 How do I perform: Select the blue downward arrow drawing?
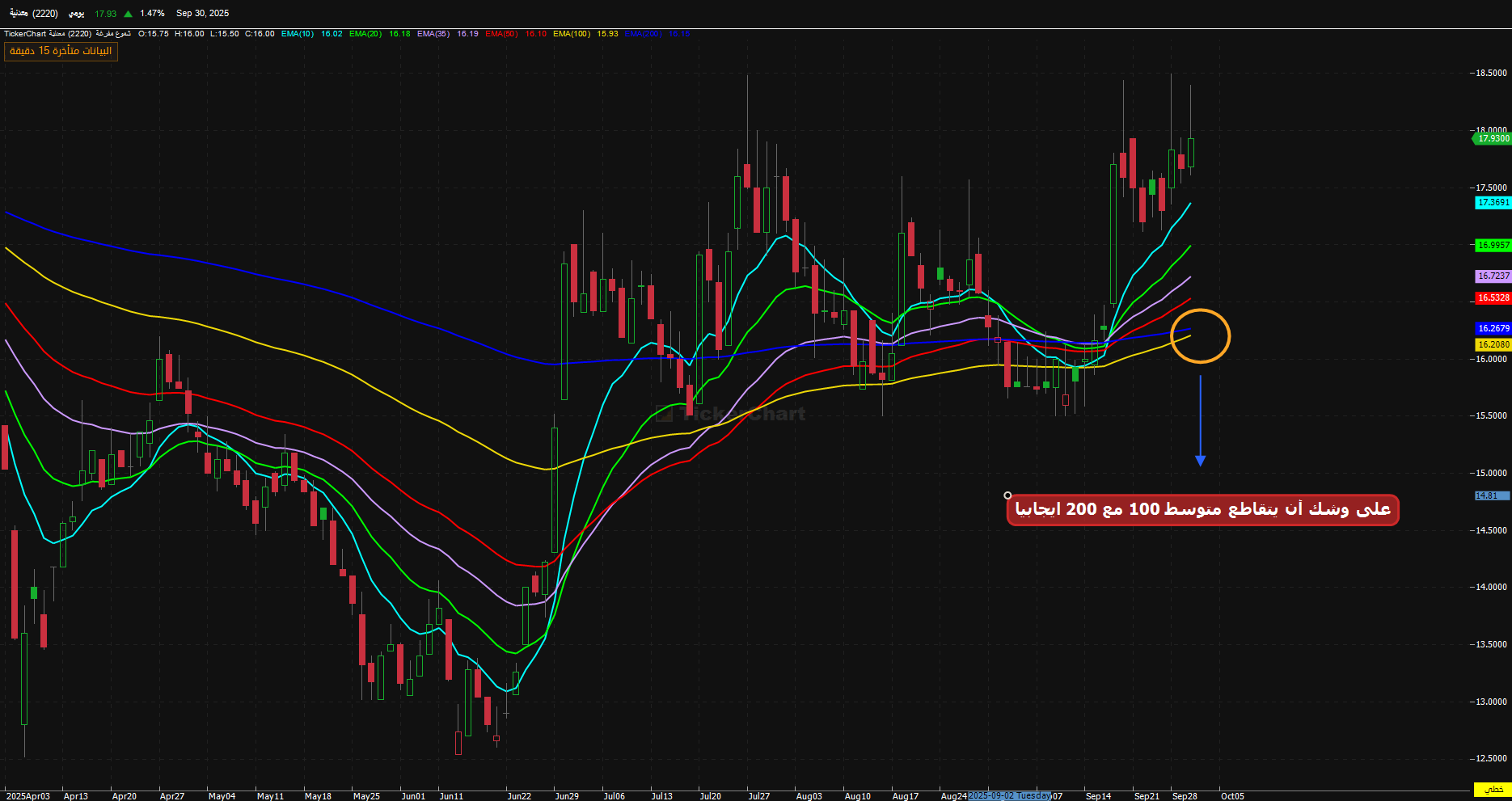1200,420
